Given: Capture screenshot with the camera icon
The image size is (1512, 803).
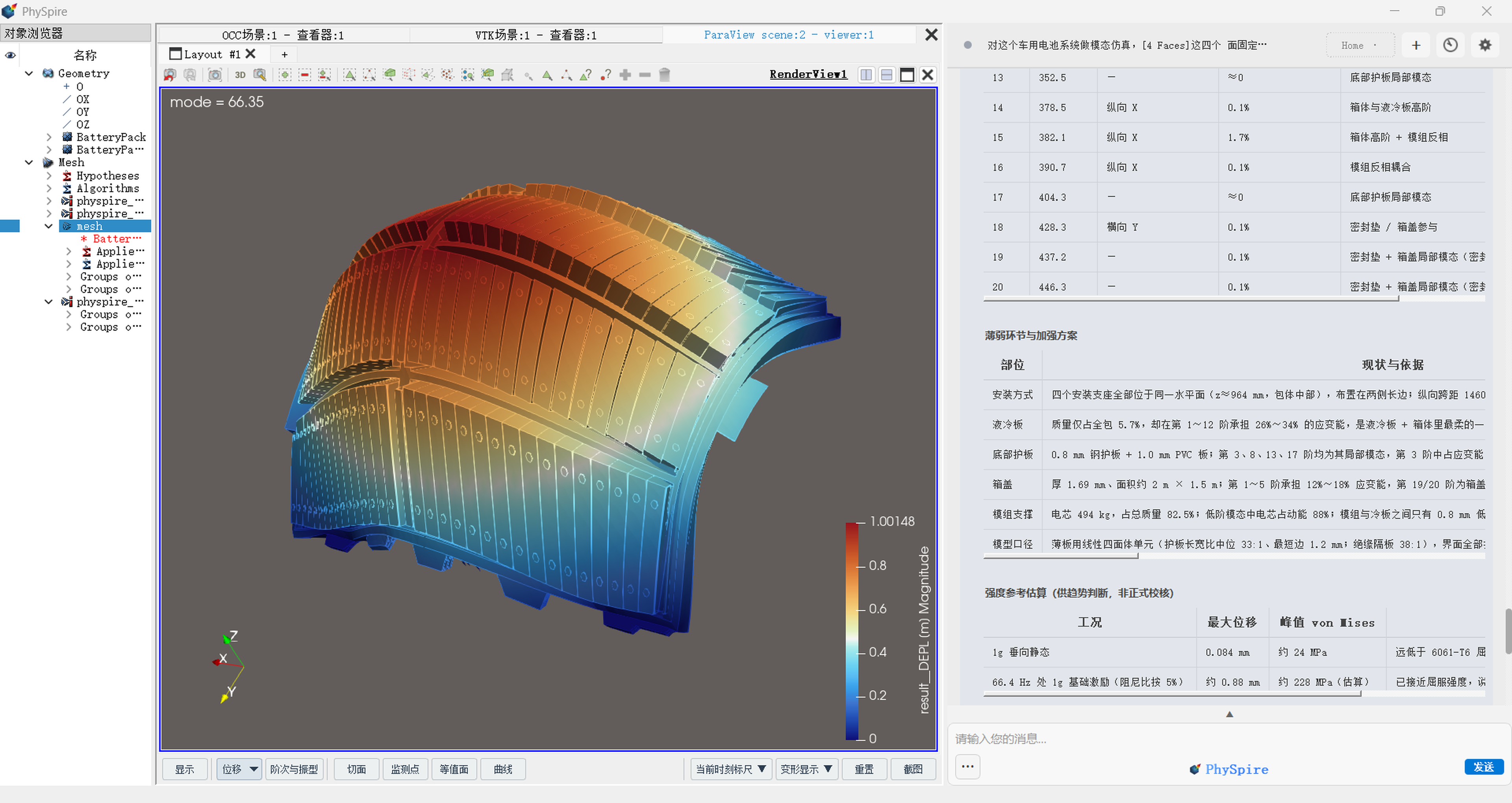Looking at the screenshot, I should [215, 74].
